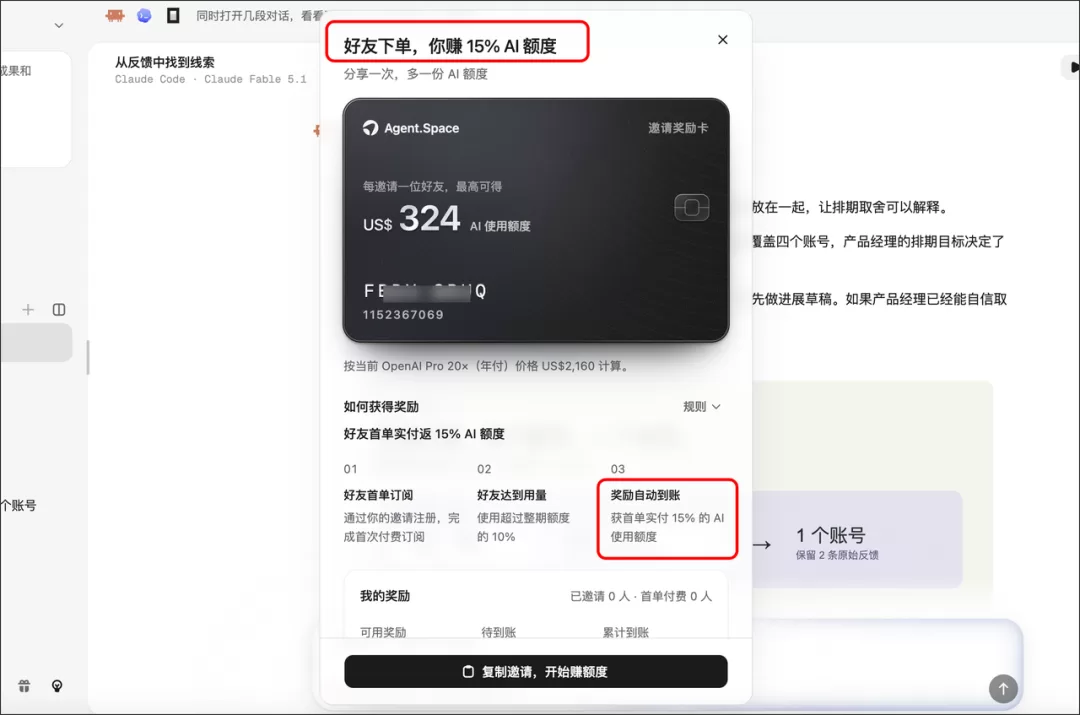Screen dimensions: 1080x715
Task: Click the 我的奖励 section heading
Action: 385,596
